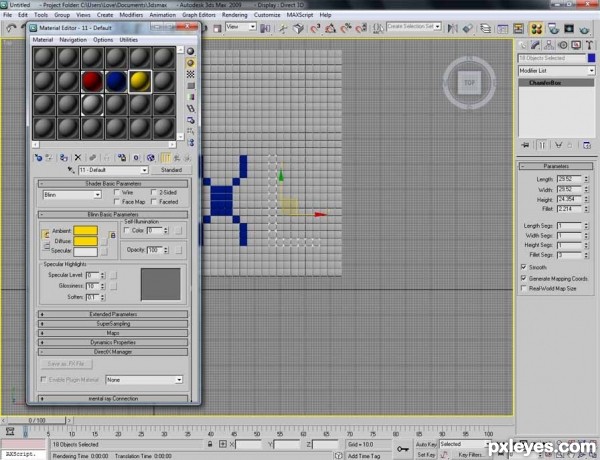The image size is (600, 460).
Task: Open Material Editor Utilities menu
Action: coord(128,40)
